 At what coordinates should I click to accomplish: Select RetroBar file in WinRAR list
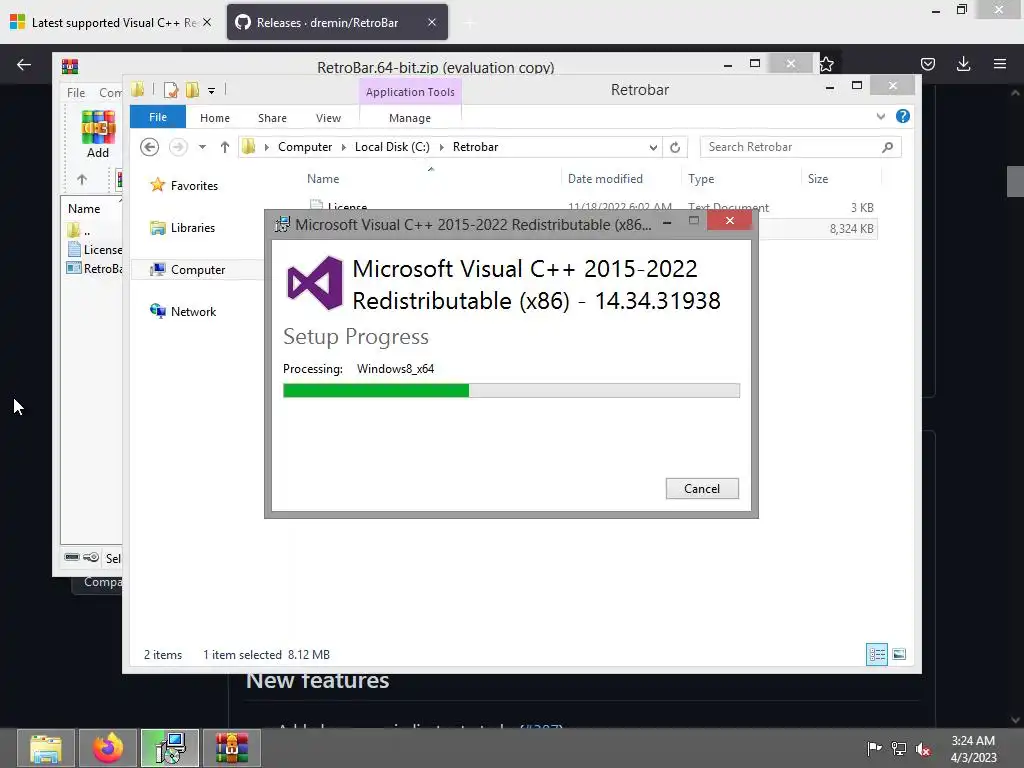(x=95, y=268)
